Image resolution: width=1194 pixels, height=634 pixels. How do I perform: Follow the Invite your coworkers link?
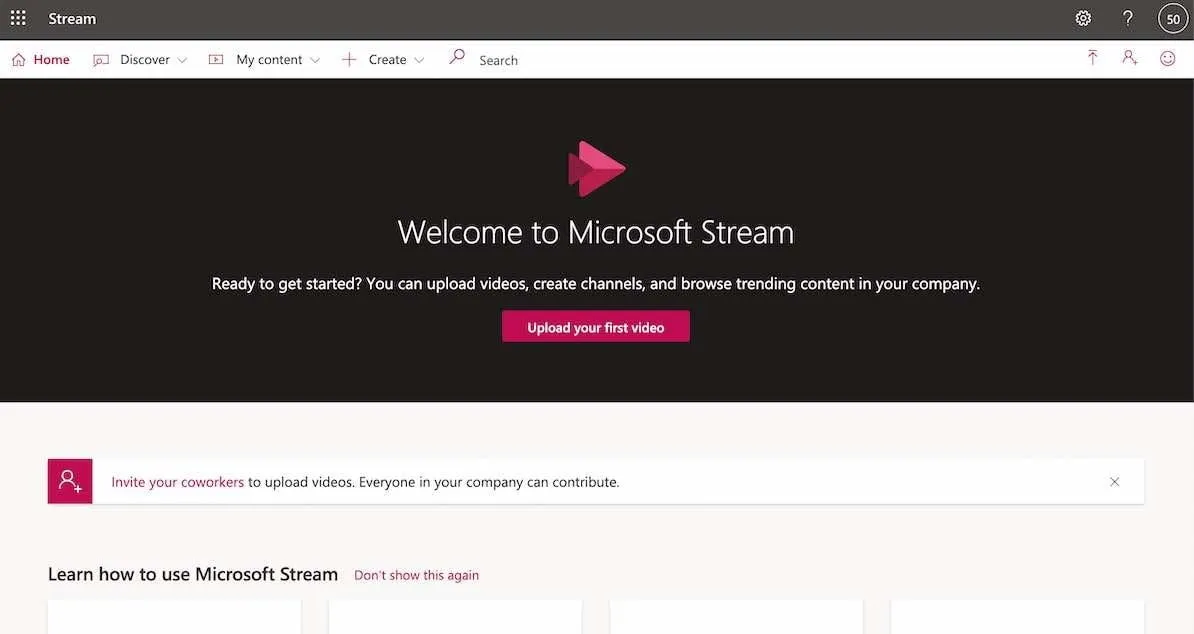point(177,482)
